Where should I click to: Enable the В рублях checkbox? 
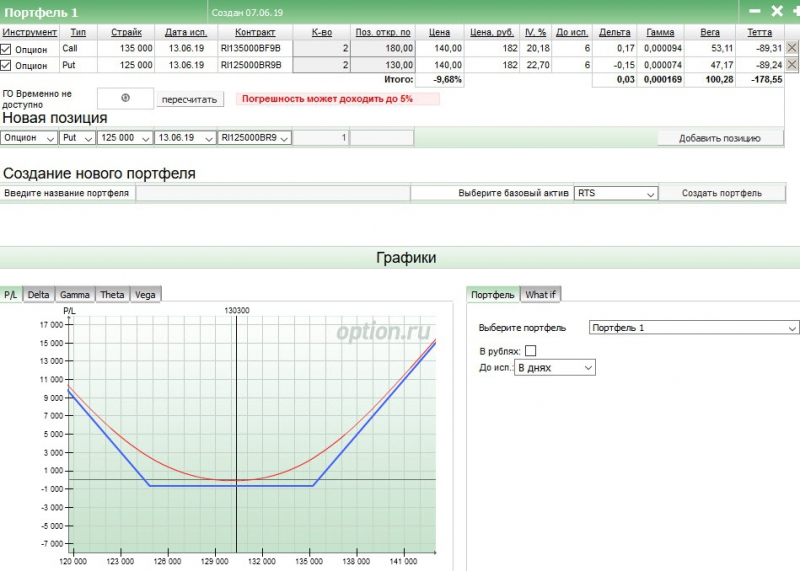pyautogui.click(x=531, y=351)
